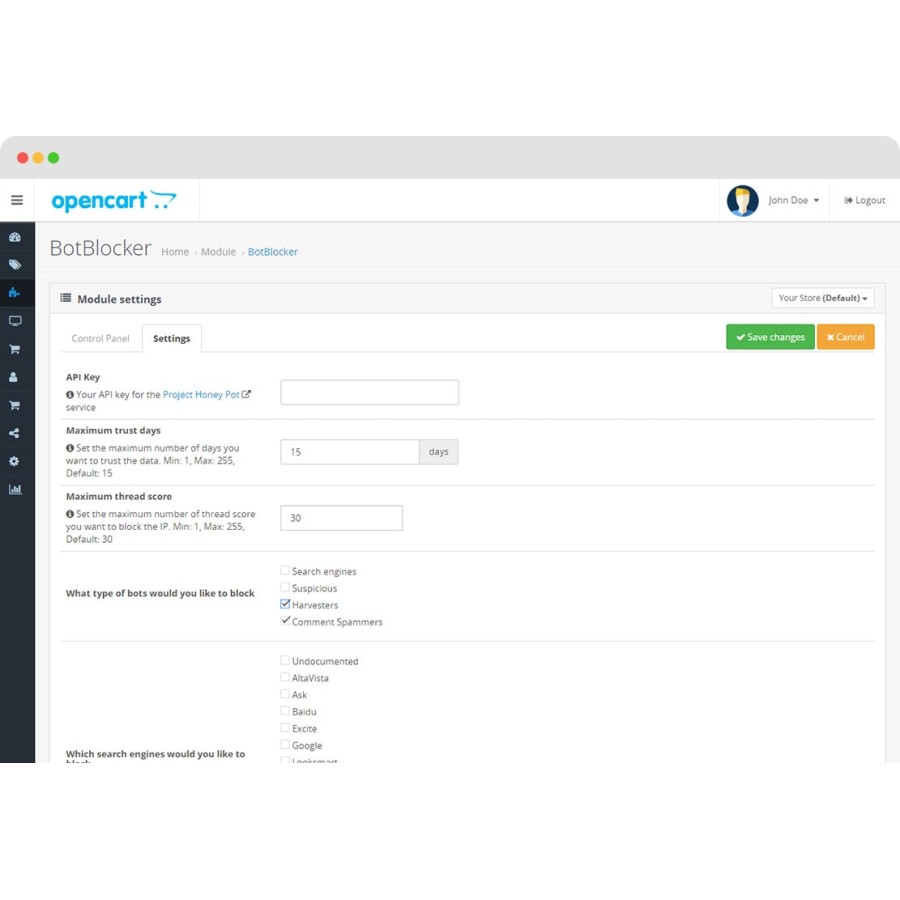
Task: Go to Module in the breadcrumb
Action: (218, 252)
